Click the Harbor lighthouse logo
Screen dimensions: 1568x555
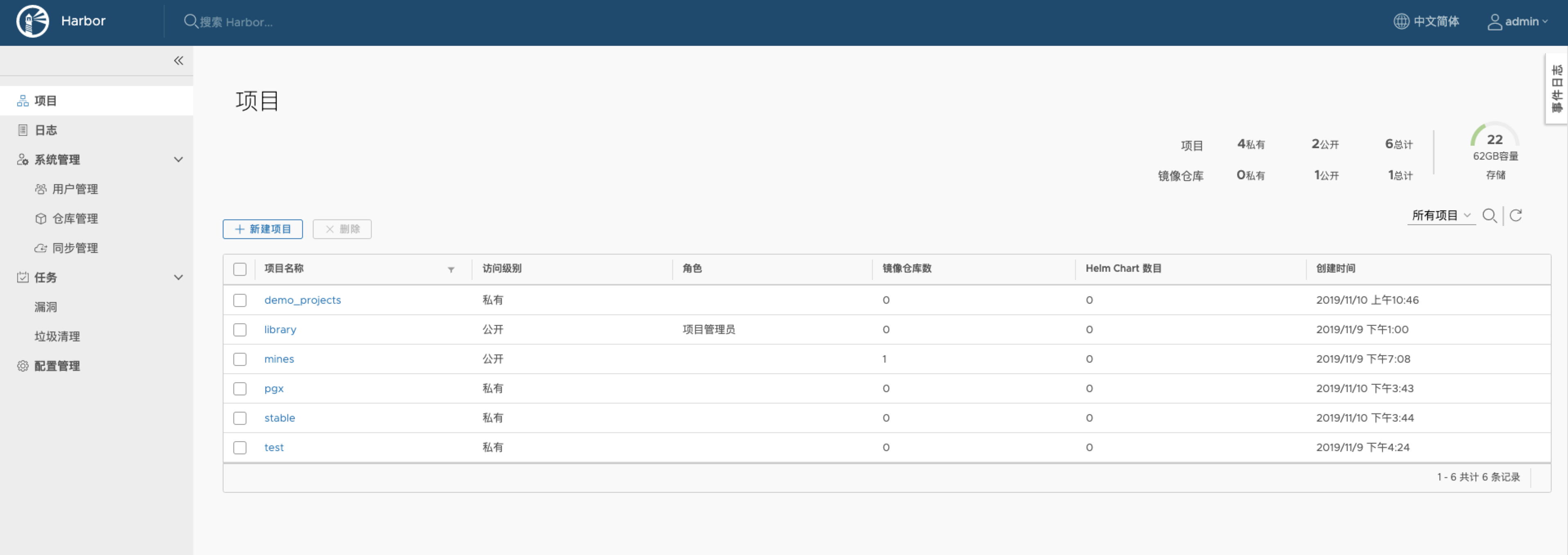point(32,21)
